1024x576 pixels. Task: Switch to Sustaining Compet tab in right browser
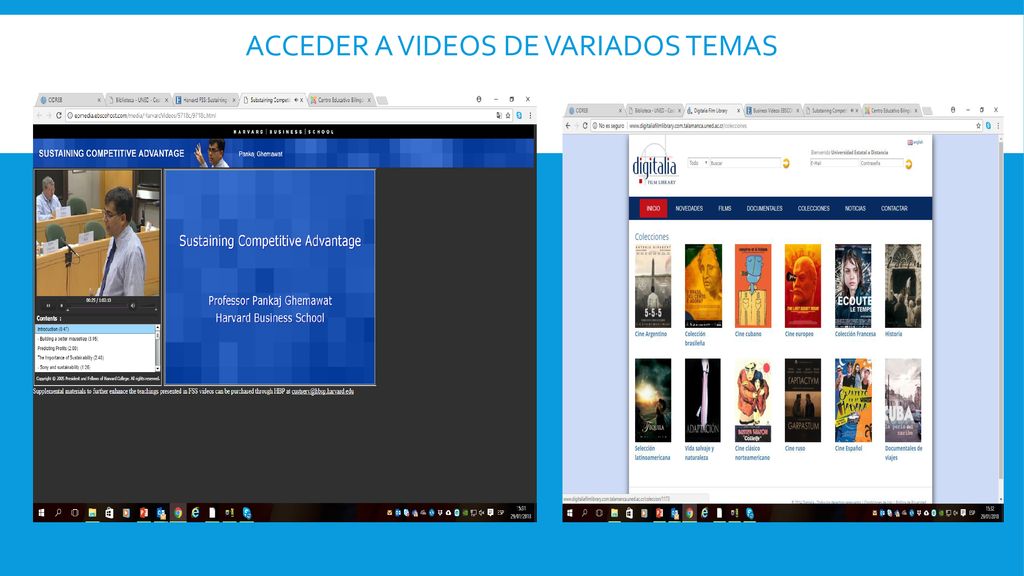831,110
